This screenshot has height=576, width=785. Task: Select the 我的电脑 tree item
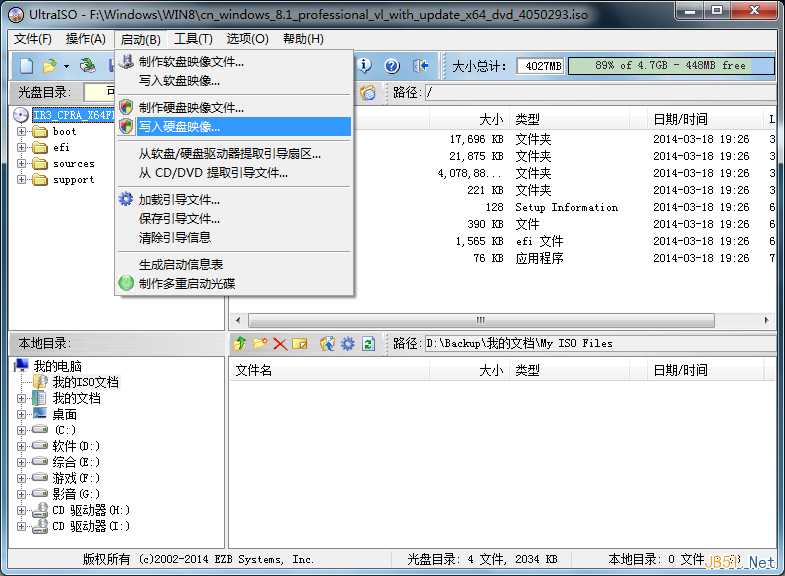[x=57, y=366]
